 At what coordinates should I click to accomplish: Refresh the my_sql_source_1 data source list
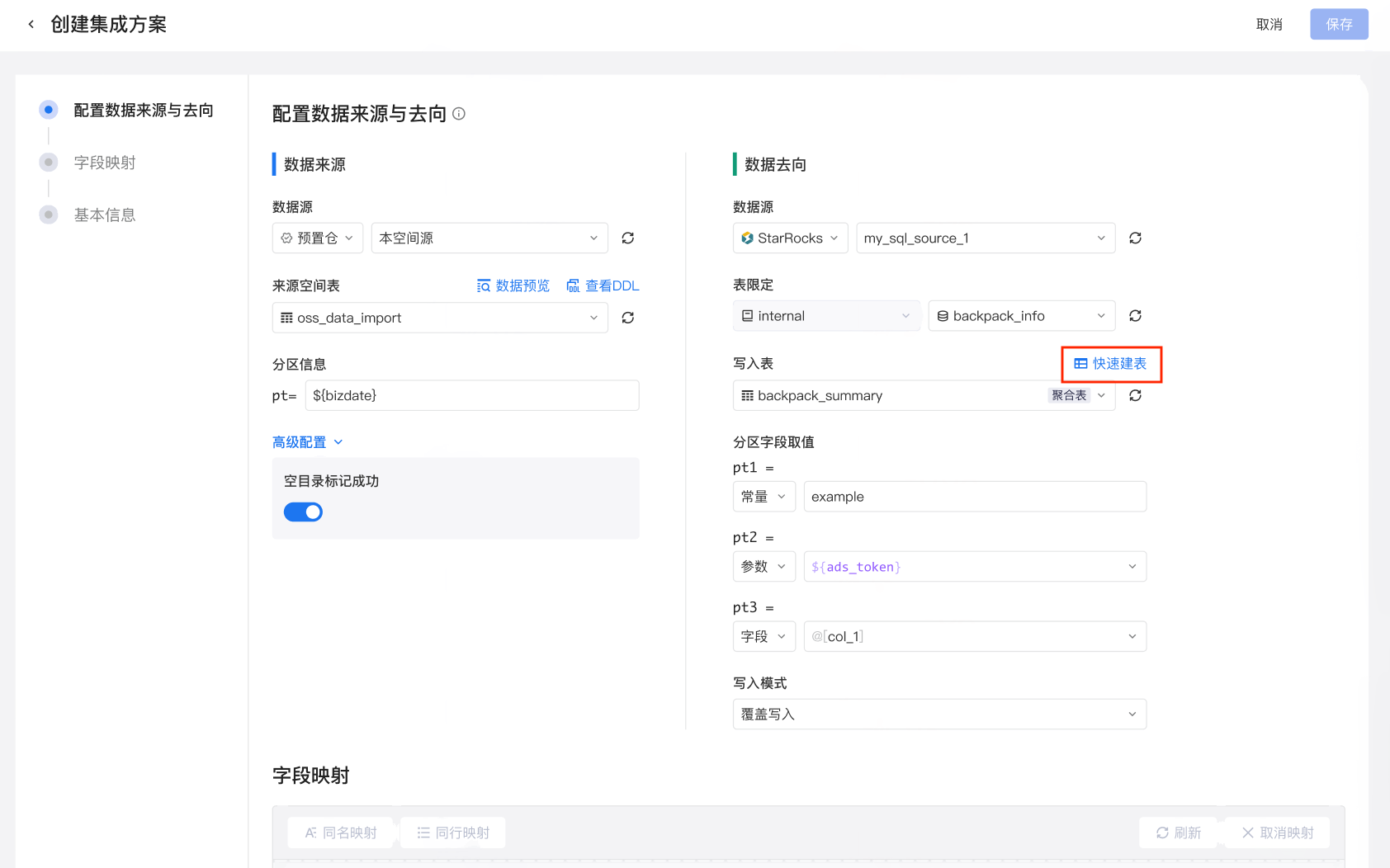[x=1136, y=238]
